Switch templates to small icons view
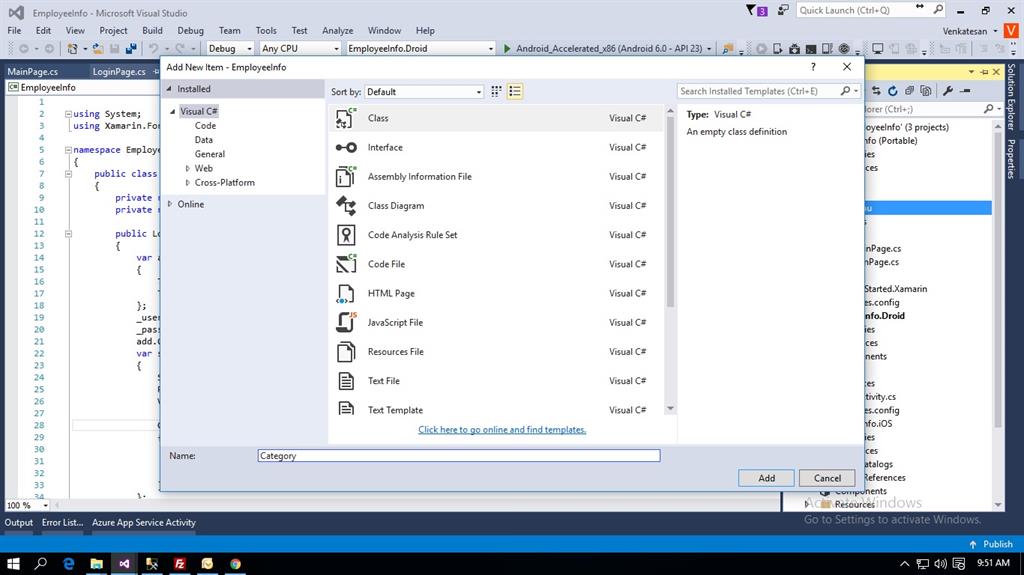This screenshot has width=1024, height=575. coord(496,91)
